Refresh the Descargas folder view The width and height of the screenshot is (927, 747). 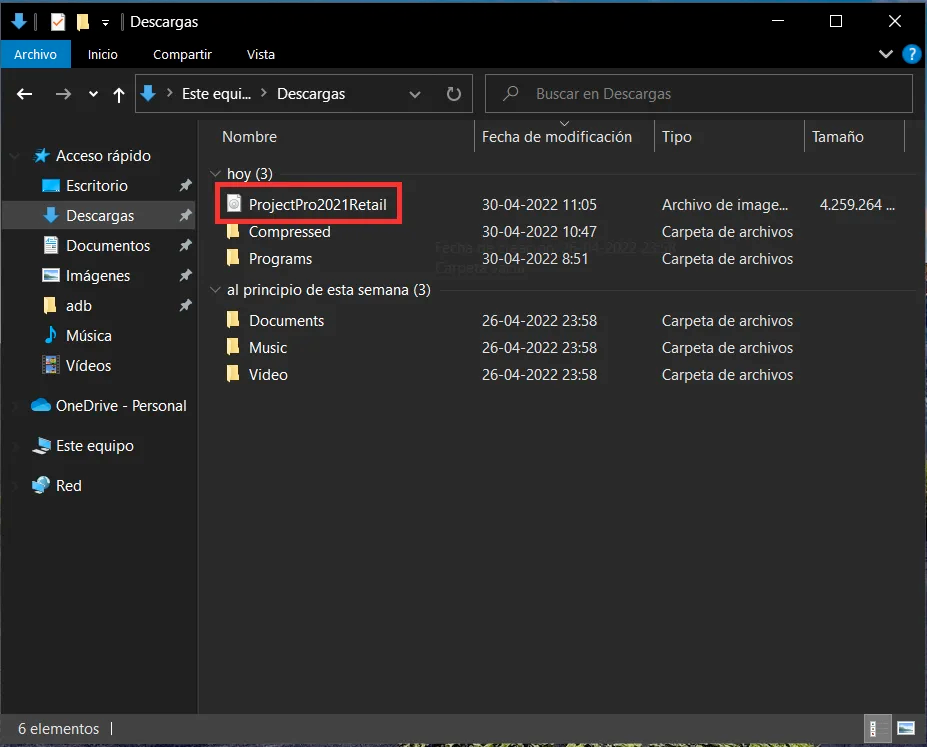[453, 94]
